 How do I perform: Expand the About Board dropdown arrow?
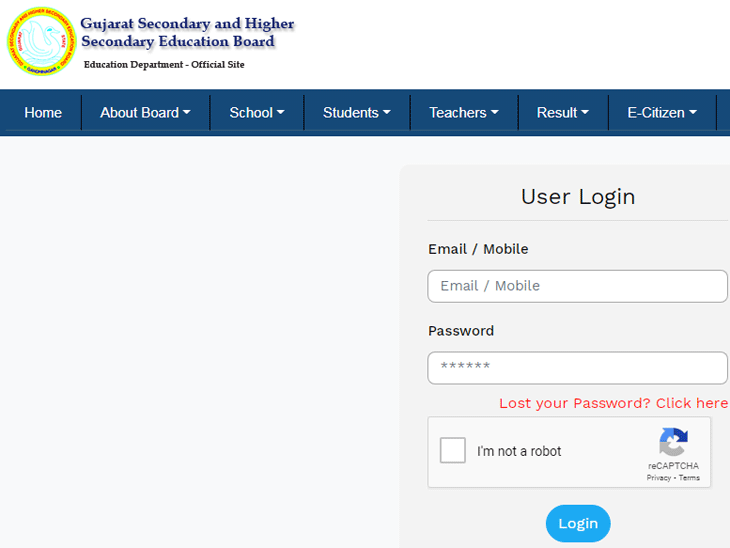tap(187, 112)
